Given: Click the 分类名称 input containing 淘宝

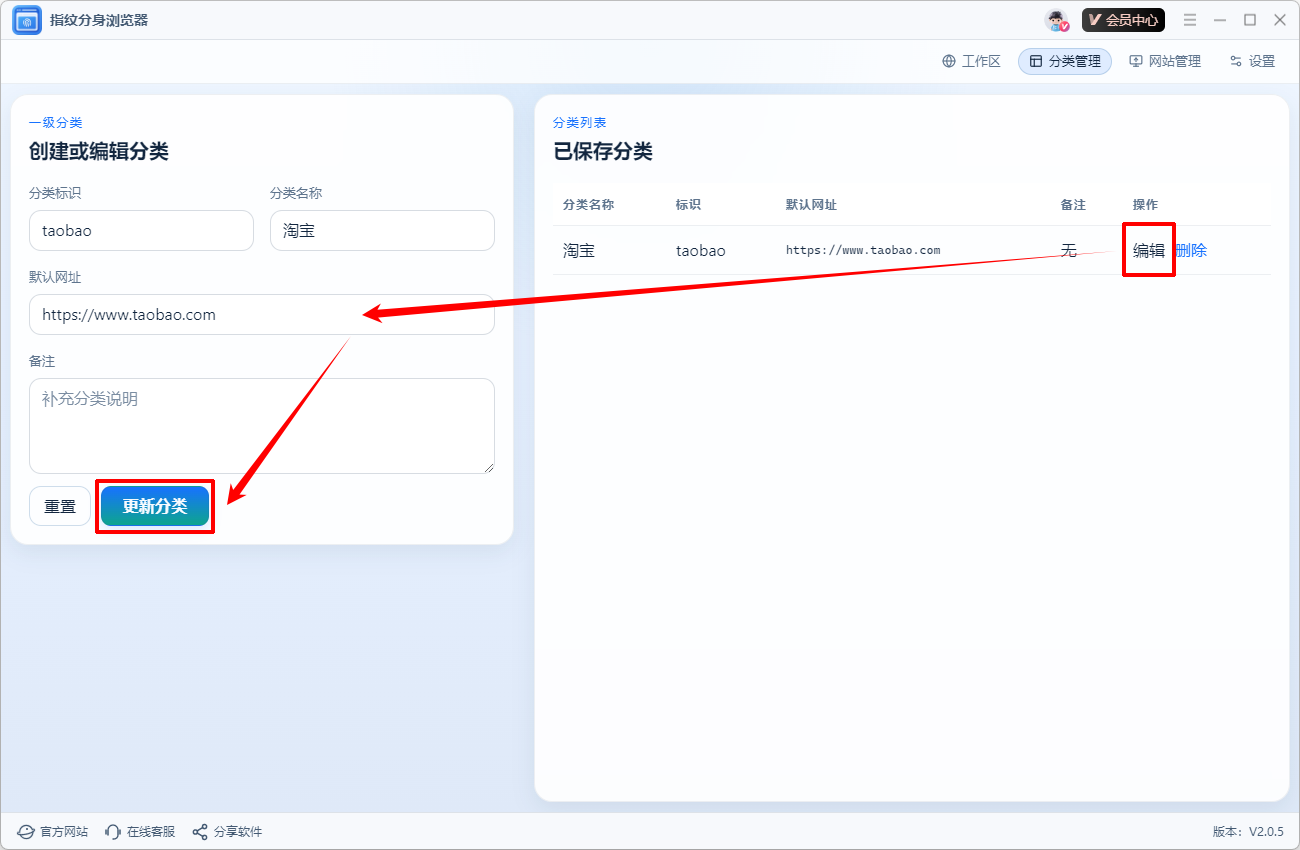Looking at the screenshot, I should pyautogui.click(x=382, y=230).
